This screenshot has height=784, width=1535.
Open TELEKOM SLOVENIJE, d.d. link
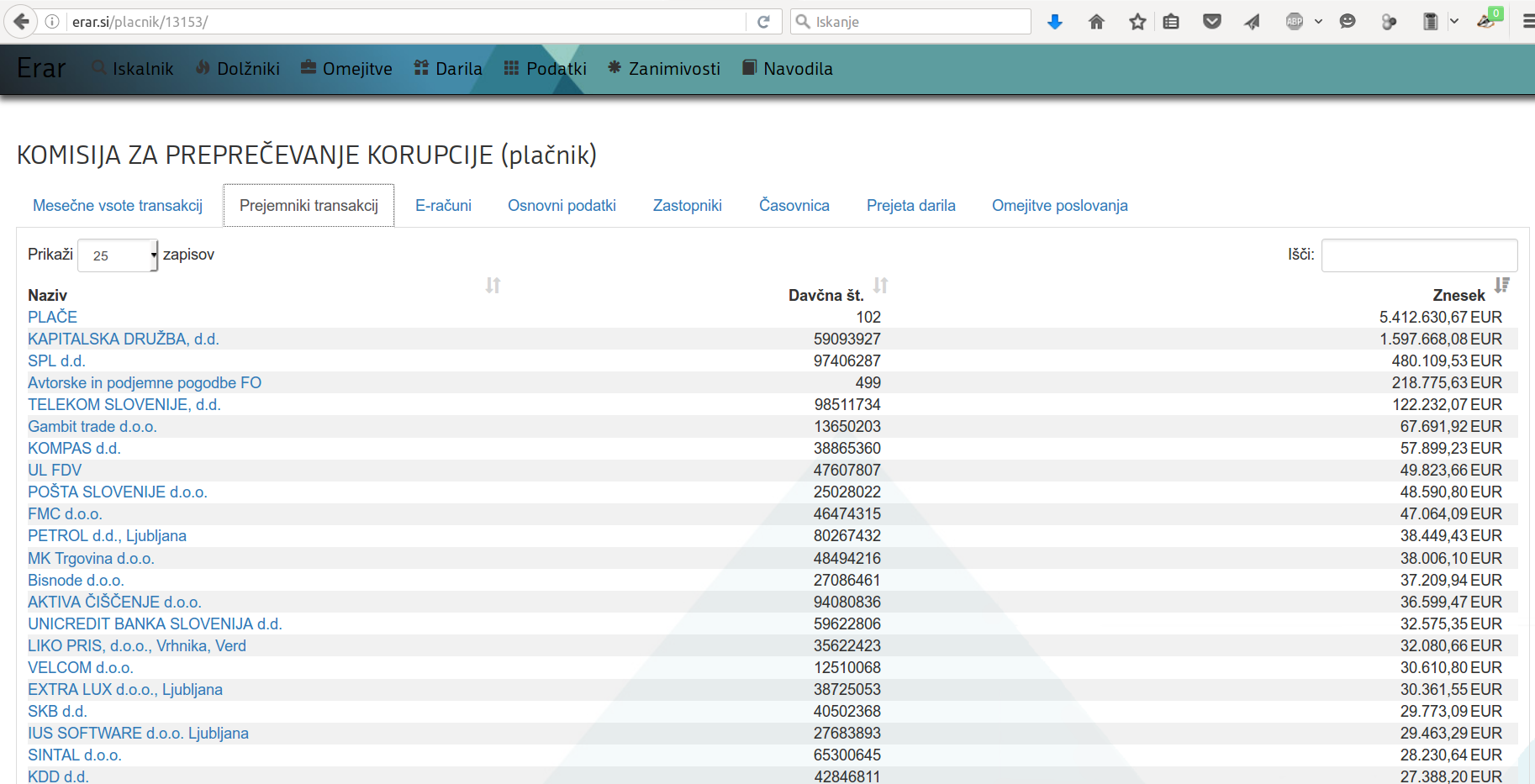pyautogui.click(x=124, y=404)
